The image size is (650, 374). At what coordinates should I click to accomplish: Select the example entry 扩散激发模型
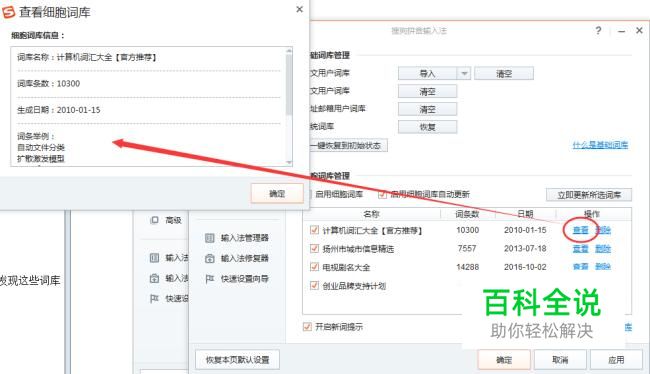pos(41,158)
